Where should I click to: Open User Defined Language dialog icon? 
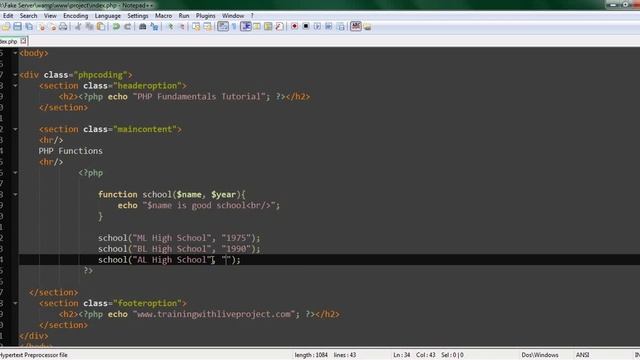coord(257,27)
